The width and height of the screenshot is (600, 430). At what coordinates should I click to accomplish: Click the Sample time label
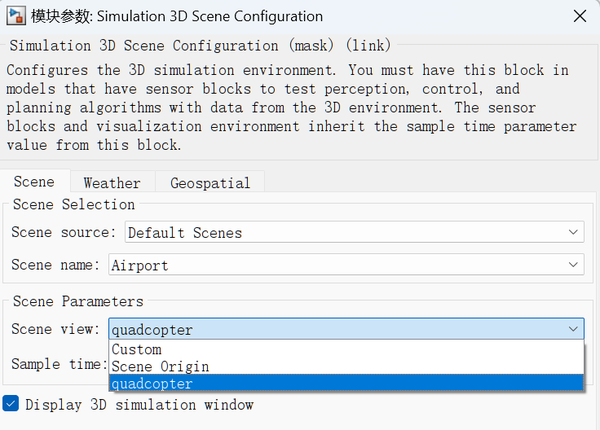click(x=58, y=364)
